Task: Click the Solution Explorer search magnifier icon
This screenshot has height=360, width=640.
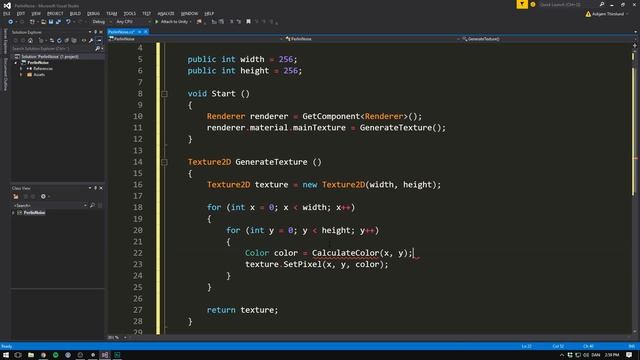Action: pyautogui.click(x=97, y=49)
